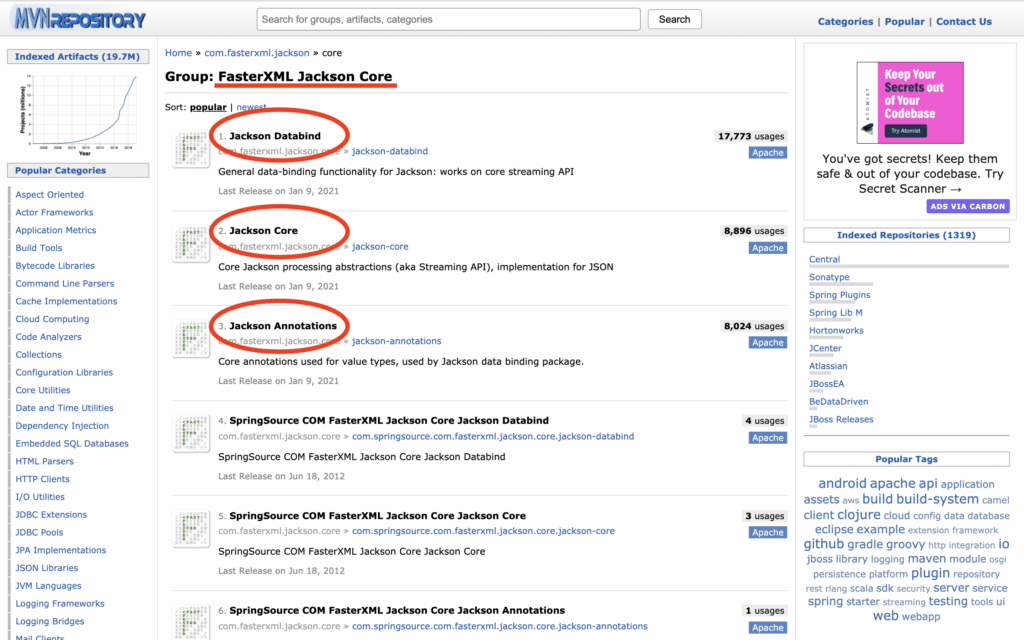1024x640 pixels.
Task: Click the SpringSource Jackson Core artifact icon
Action: (x=191, y=530)
